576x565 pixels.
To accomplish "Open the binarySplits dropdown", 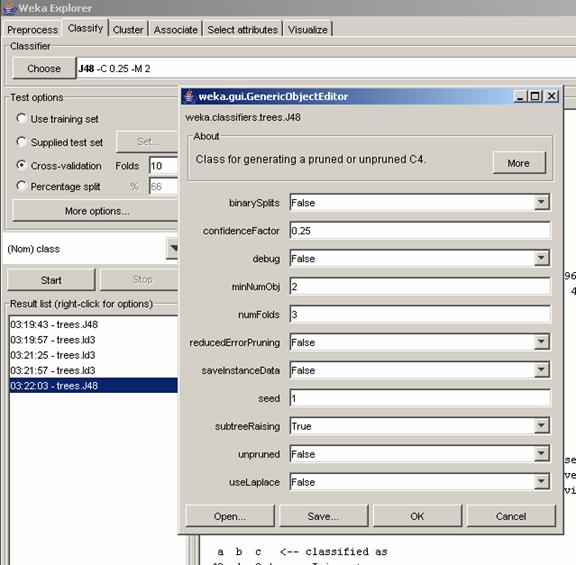I will tap(541, 202).
